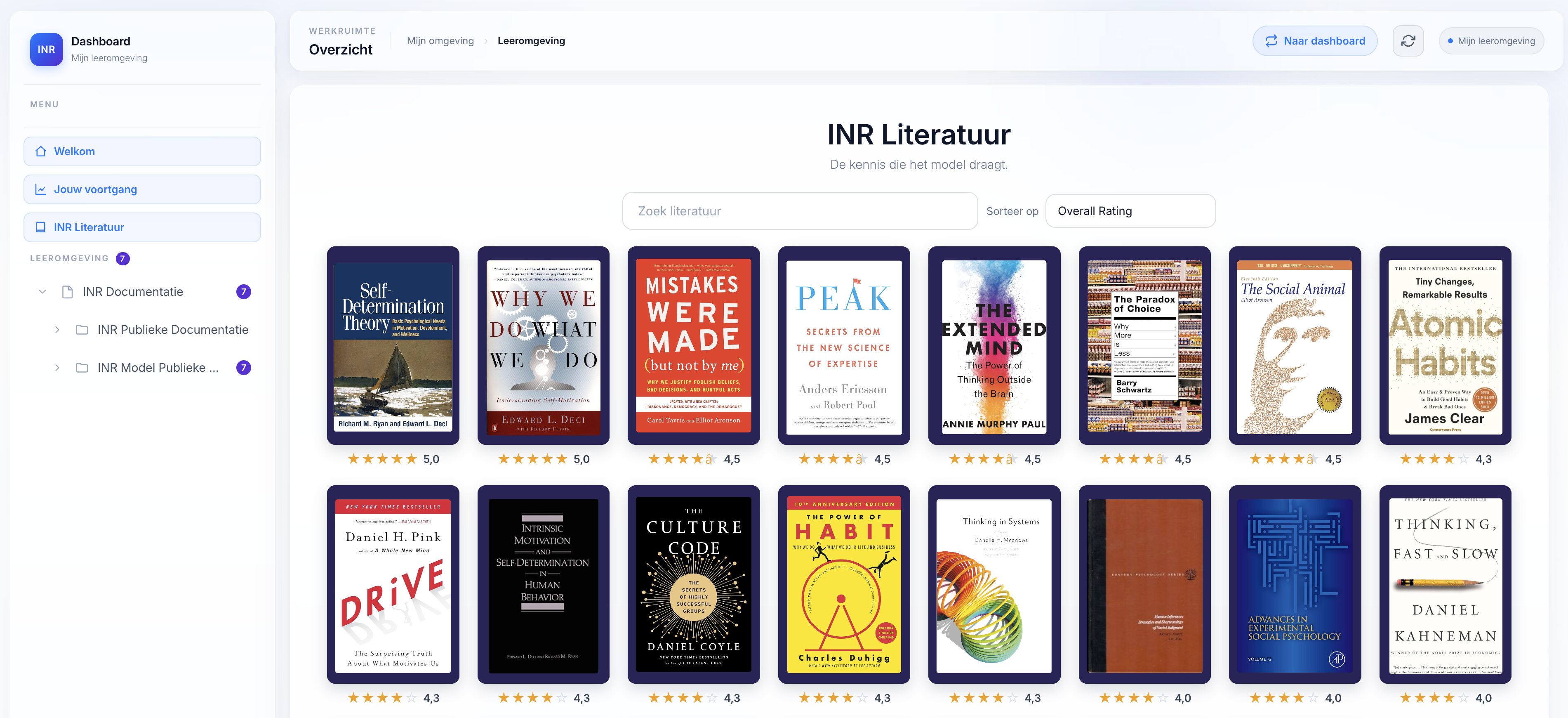Click Leeromgeving breadcrumb
The image size is (1568, 718).
[531, 41]
